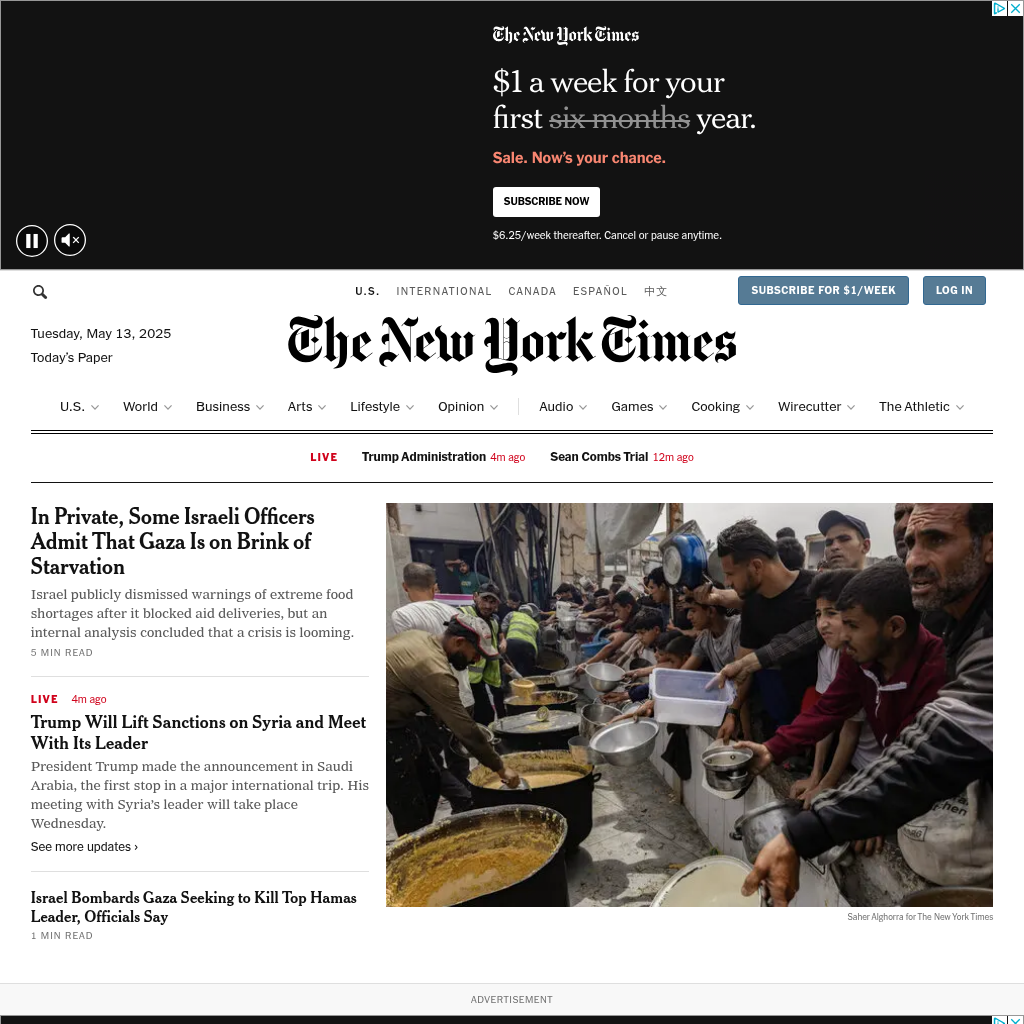Click See more updates link

pos(84,847)
